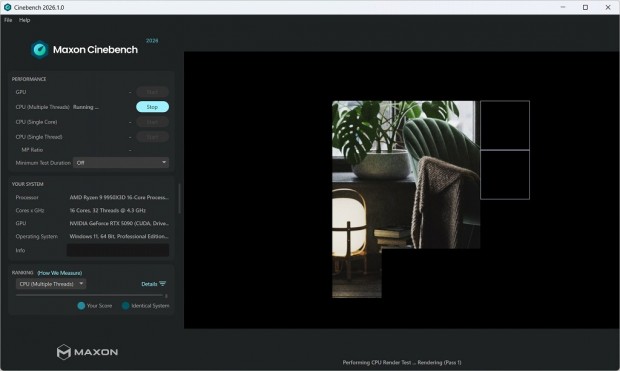
Task: Open the How We Measure link
Action: [x=60, y=273]
